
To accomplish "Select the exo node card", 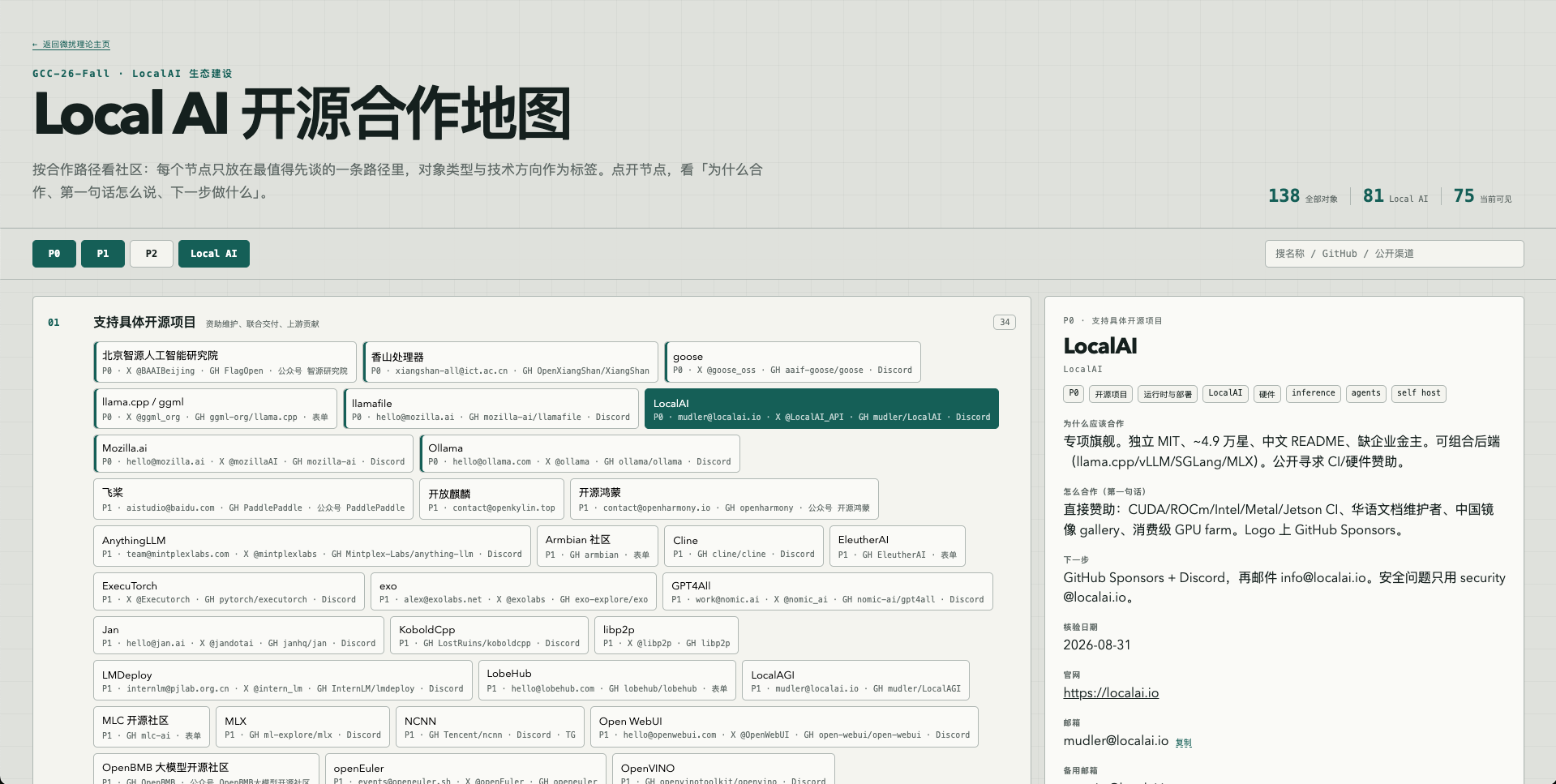I will (513, 591).
